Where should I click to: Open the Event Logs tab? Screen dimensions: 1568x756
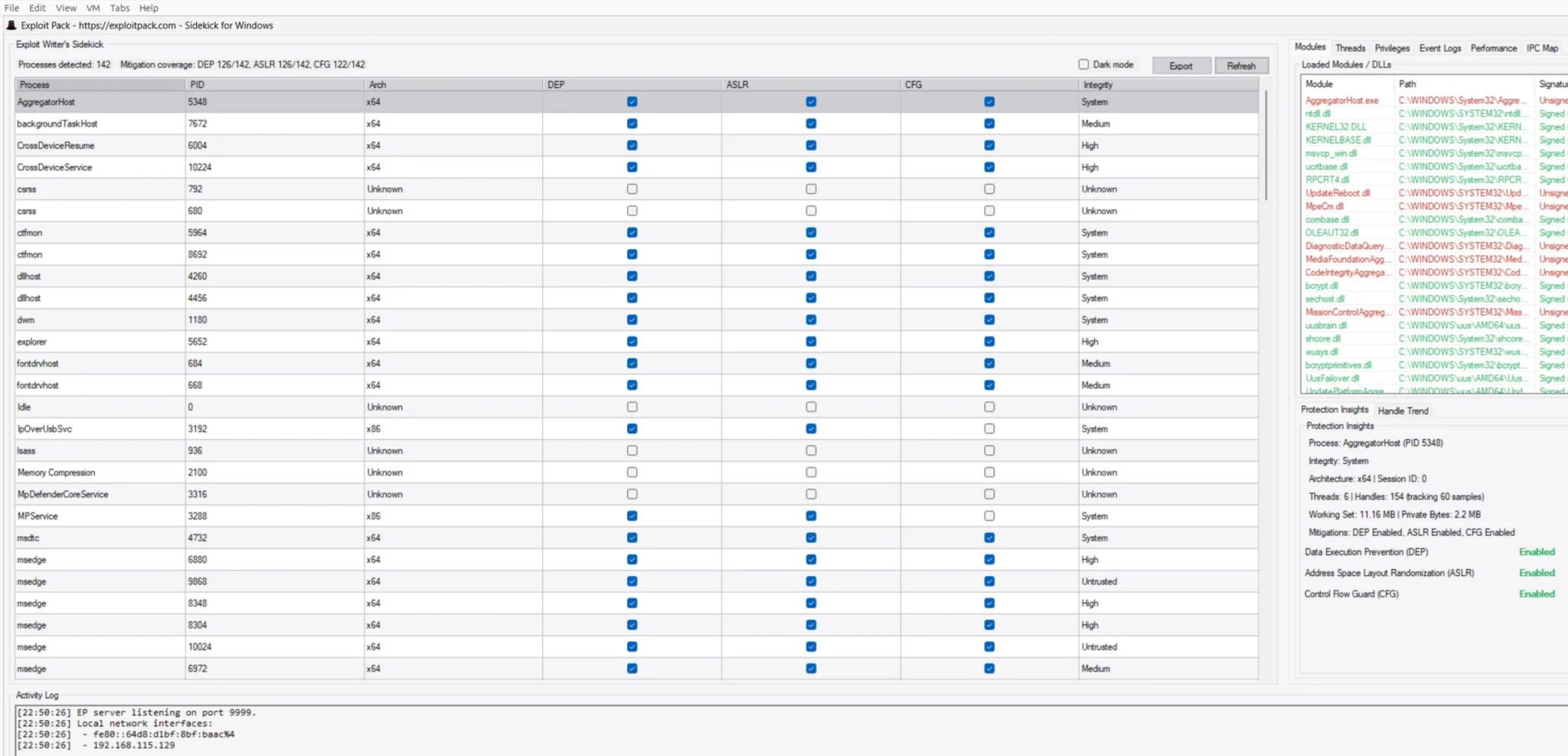click(x=1439, y=48)
